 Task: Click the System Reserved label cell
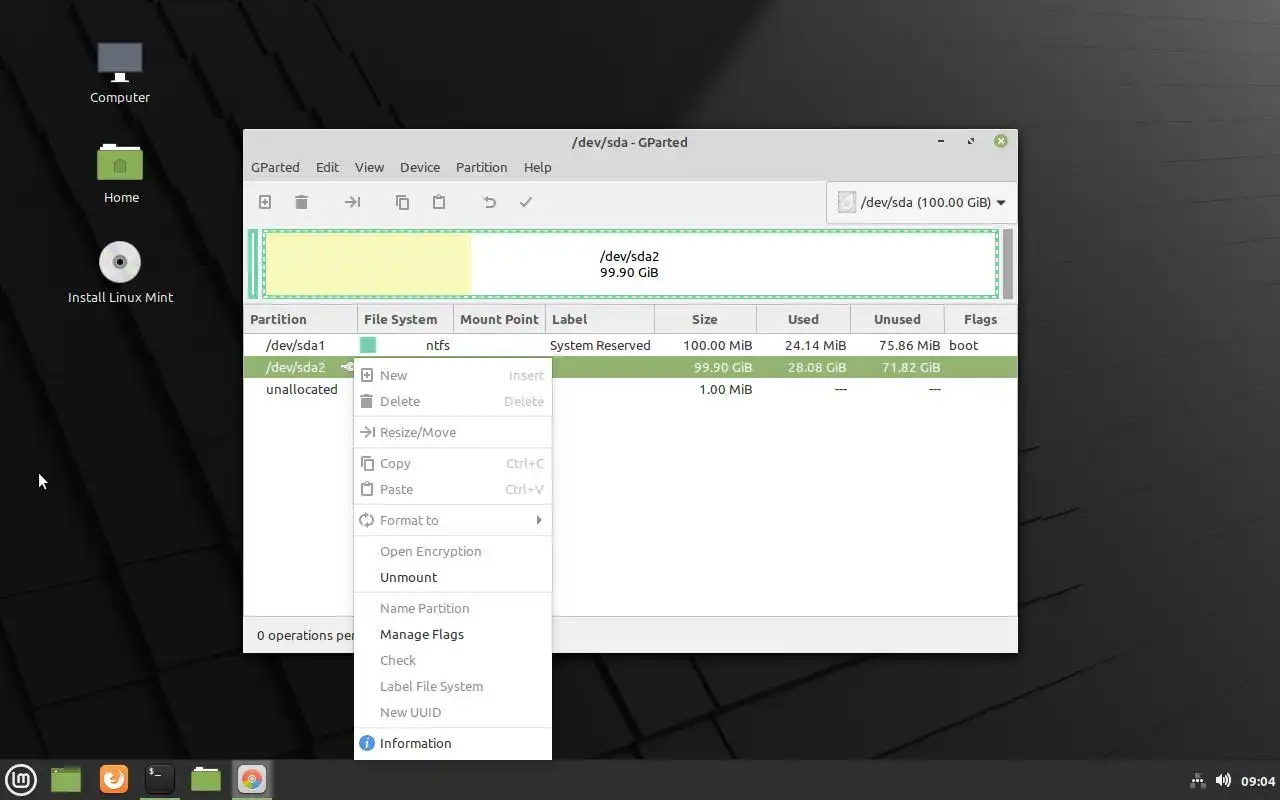click(600, 345)
